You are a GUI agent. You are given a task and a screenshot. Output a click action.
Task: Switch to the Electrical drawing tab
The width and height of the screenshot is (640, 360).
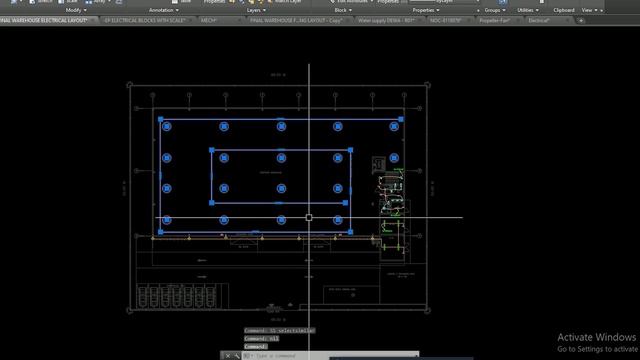point(539,20)
